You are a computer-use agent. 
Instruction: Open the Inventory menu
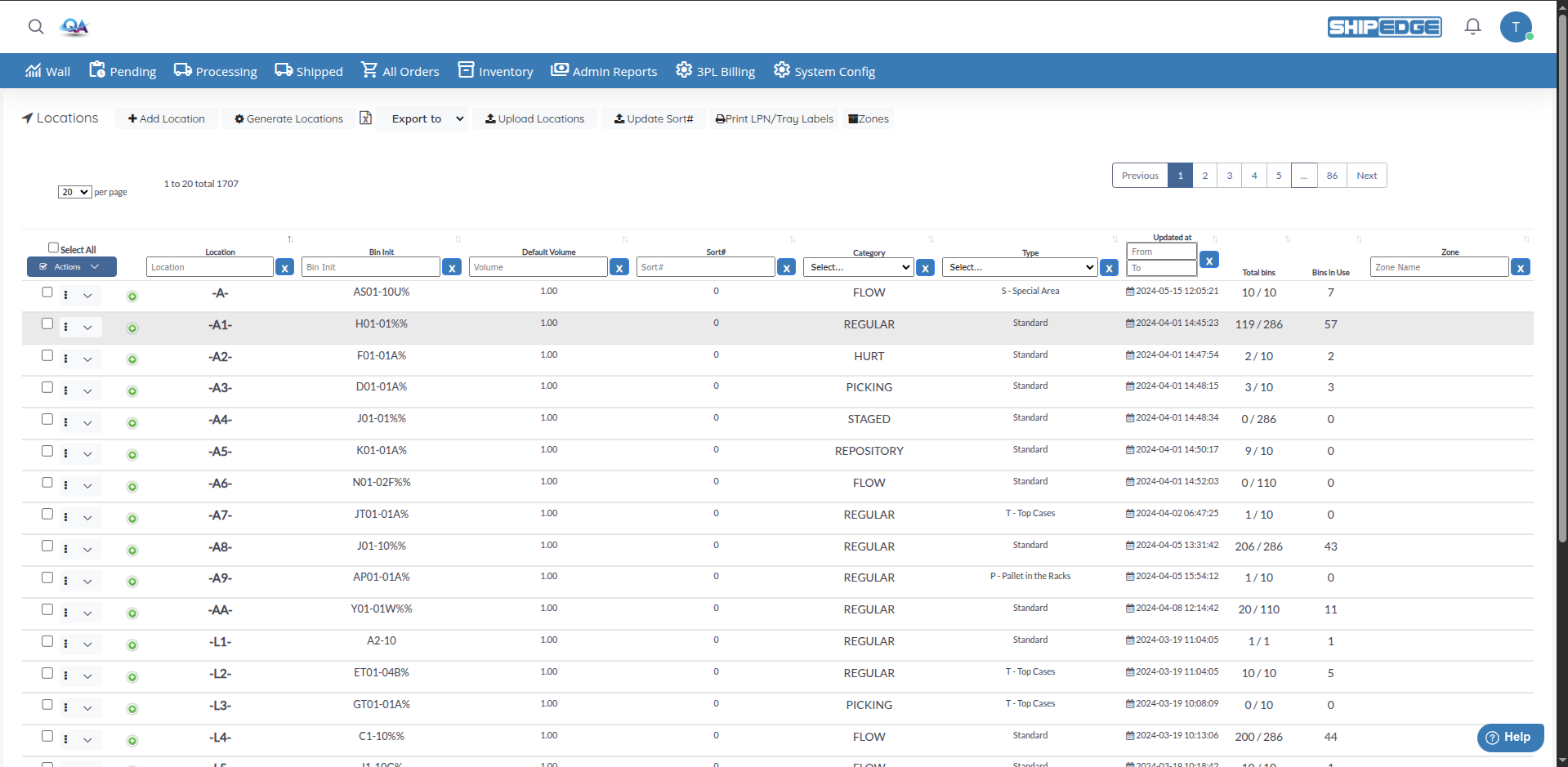[495, 71]
